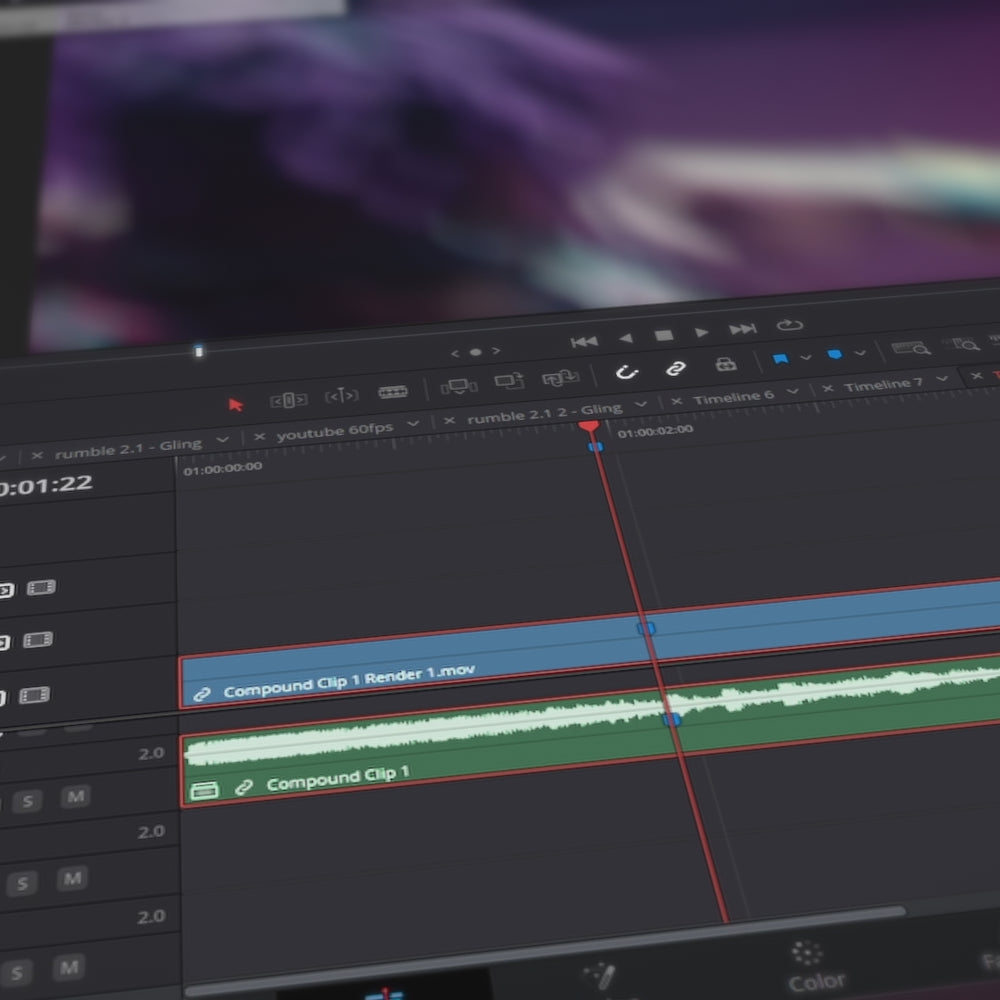1000x1000 pixels.
Task: Open the marker color dropdown arrow
Action: point(860,353)
